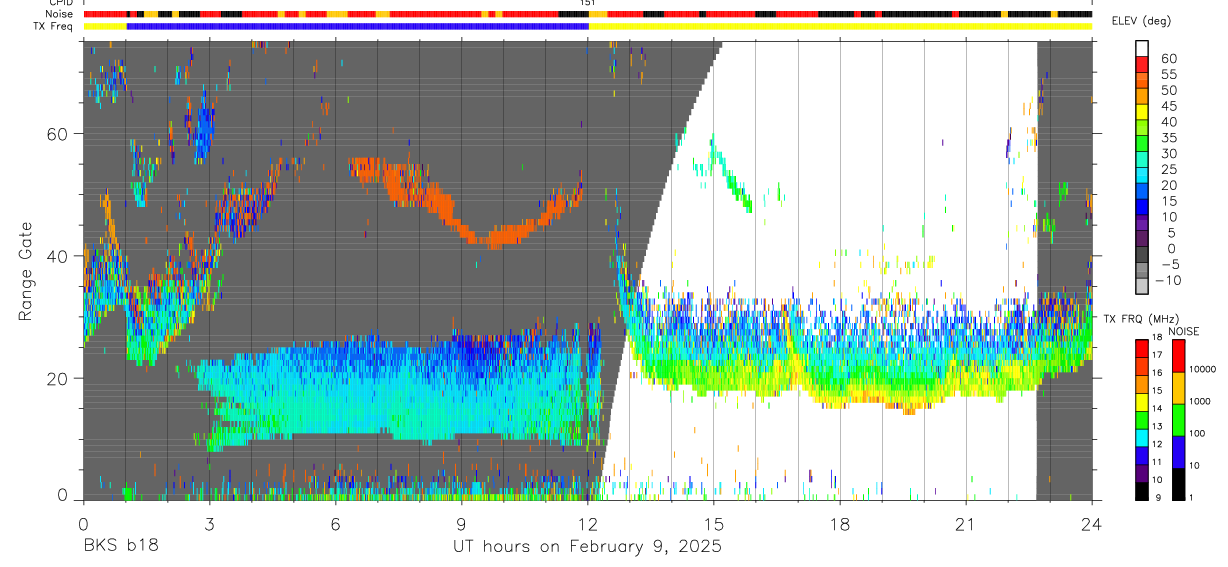This screenshot has height=567, width=1228.
Task: Click the green segment of the NOISE color bar
Action: click(x=1180, y=420)
